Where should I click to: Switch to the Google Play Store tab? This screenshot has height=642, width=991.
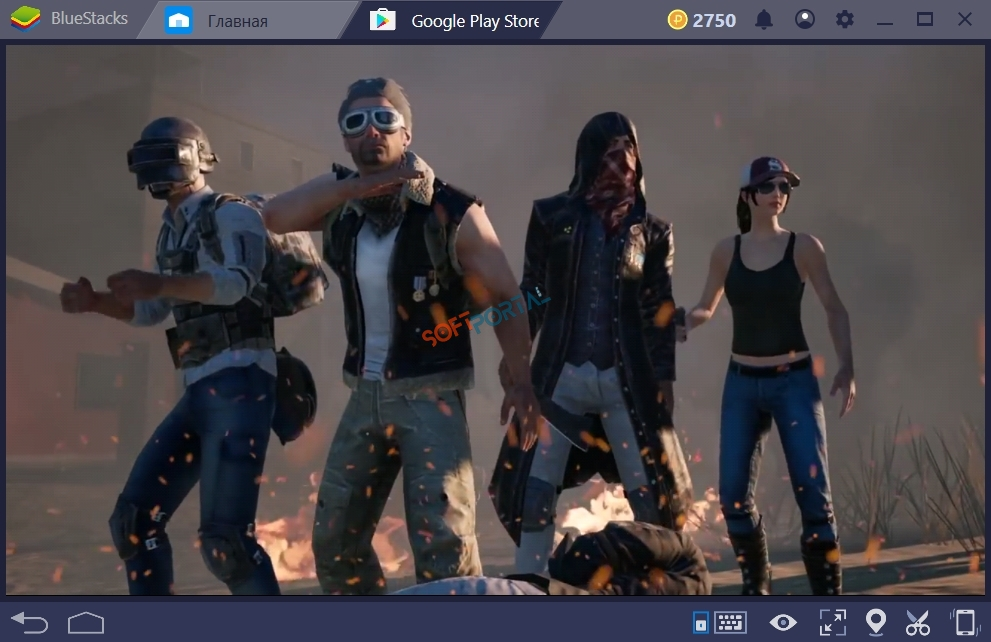[x=455, y=21]
